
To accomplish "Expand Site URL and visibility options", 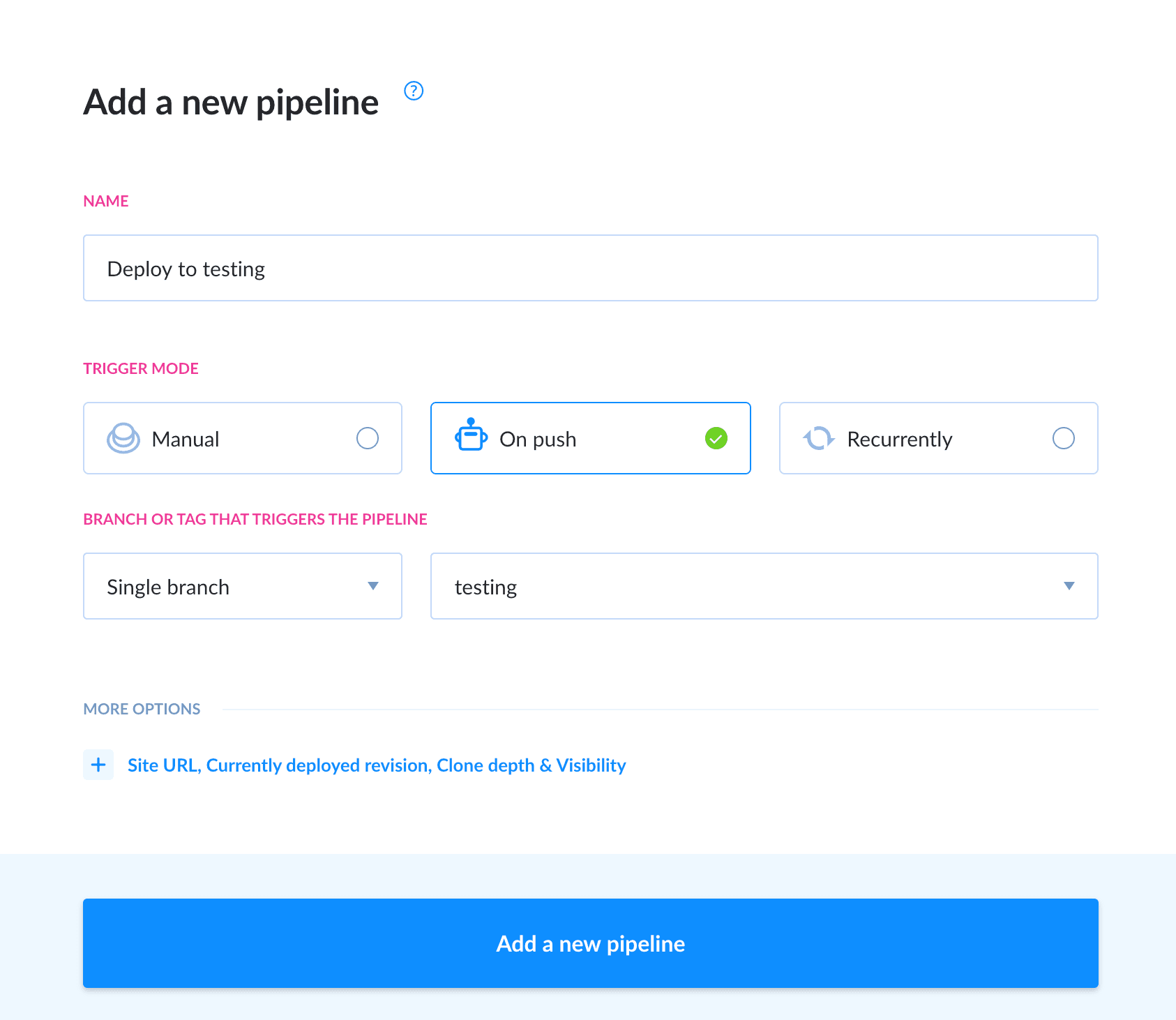I will 377,765.
